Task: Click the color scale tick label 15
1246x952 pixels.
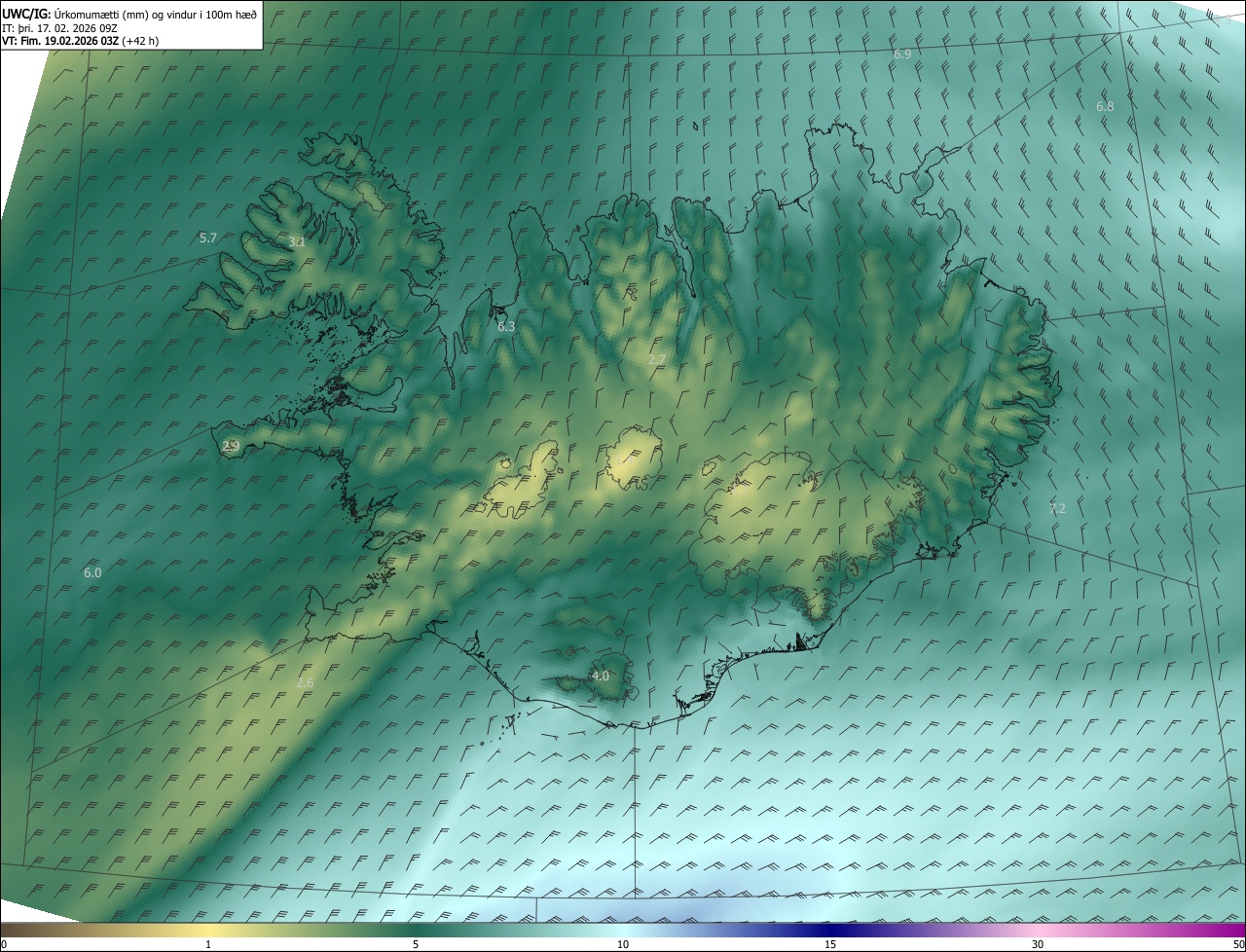Action: pos(830,944)
